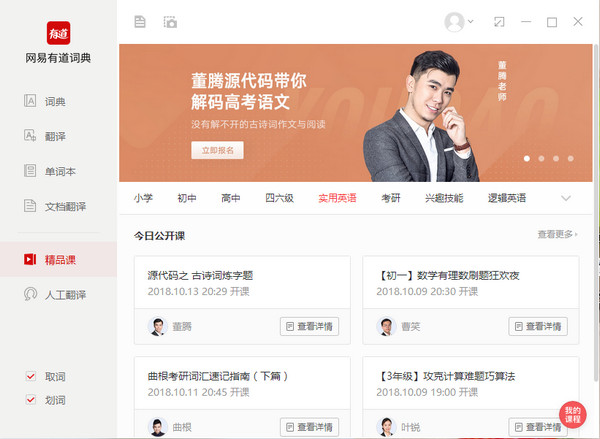
Task: Select the last banner carousel dot
Action: (569, 158)
